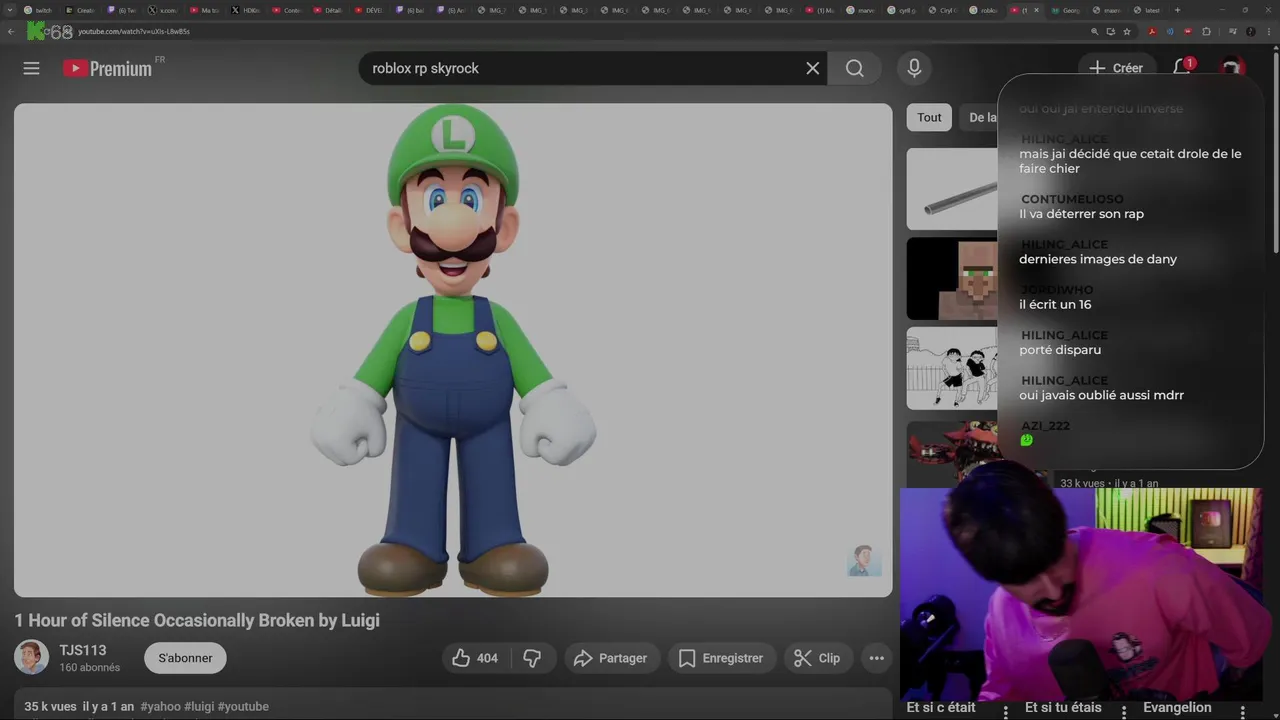Screen dimensions: 1280x720
Task: Open the notifications bell
Action: coord(1182,68)
